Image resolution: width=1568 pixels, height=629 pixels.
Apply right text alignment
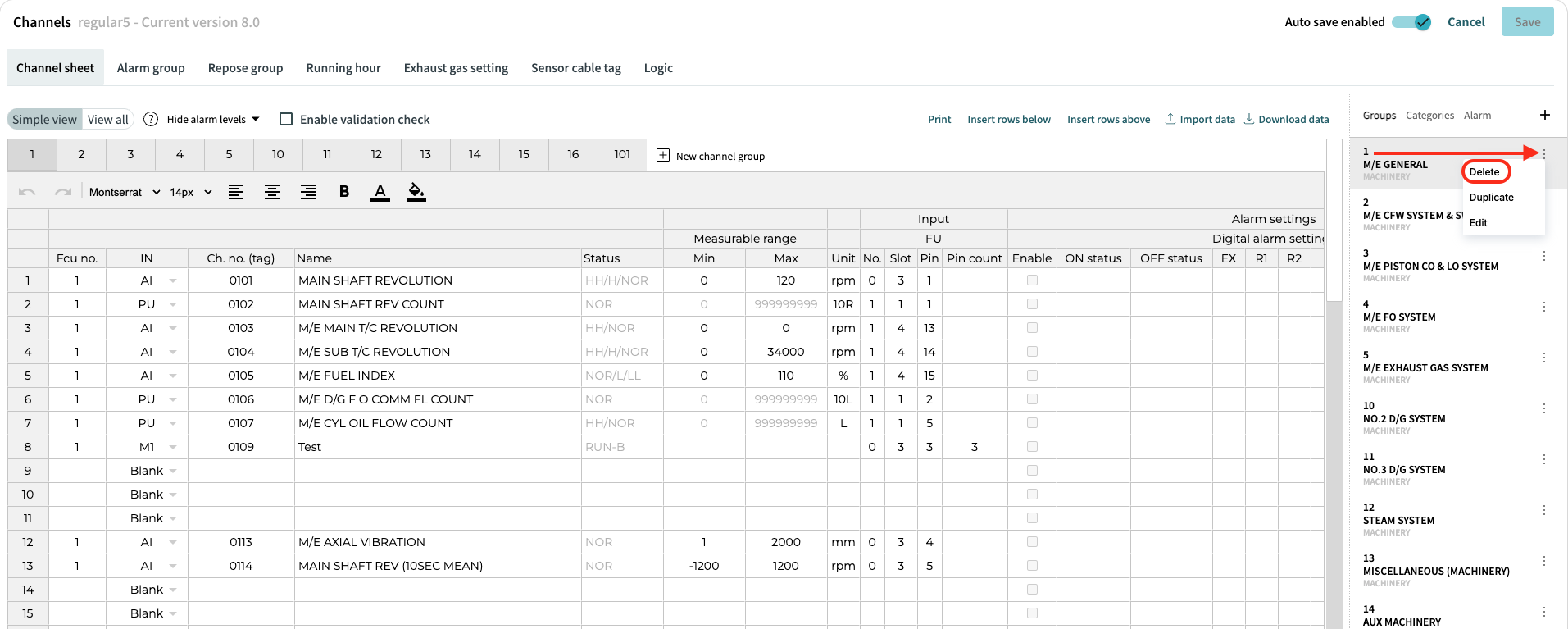click(308, 192)
